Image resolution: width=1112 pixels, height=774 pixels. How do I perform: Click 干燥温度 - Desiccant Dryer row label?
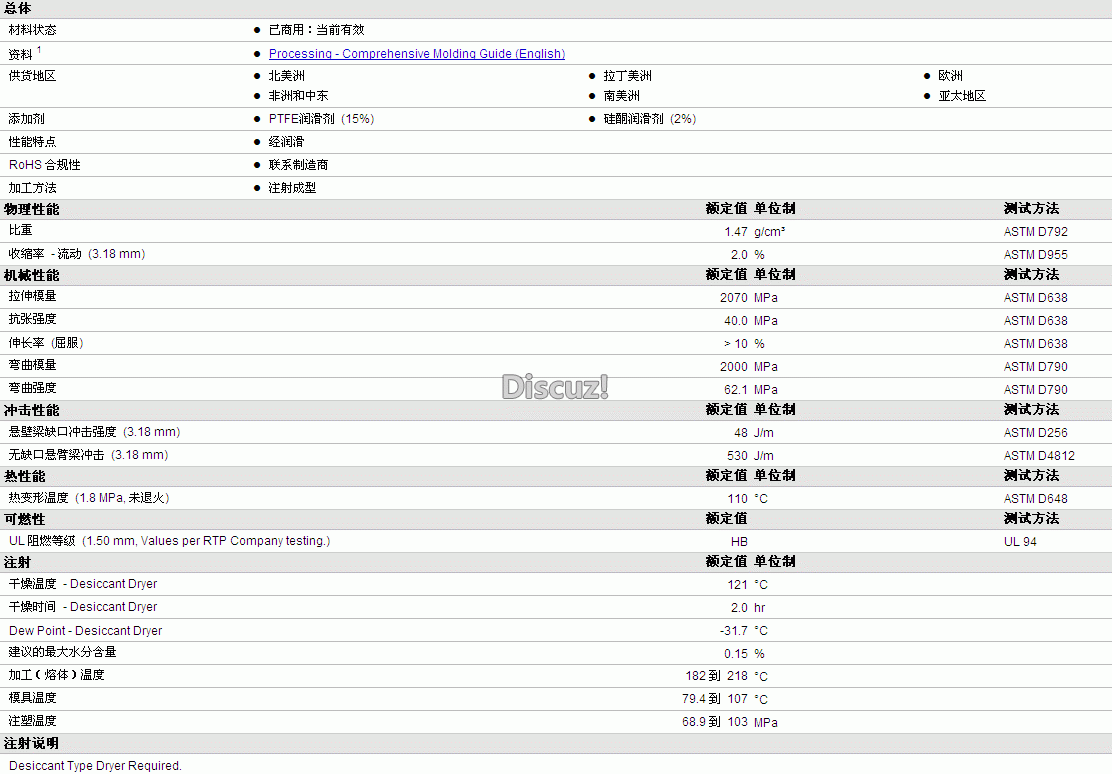click(x=83, y=584)
